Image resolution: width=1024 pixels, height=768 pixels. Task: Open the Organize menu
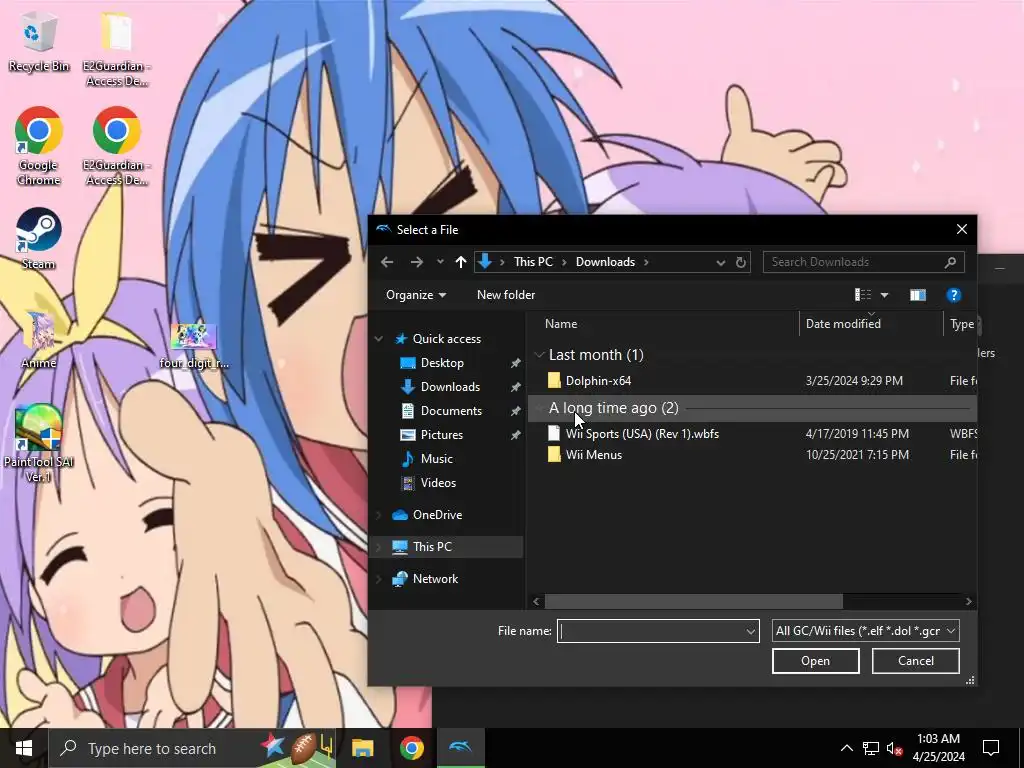tap(416, 295)
